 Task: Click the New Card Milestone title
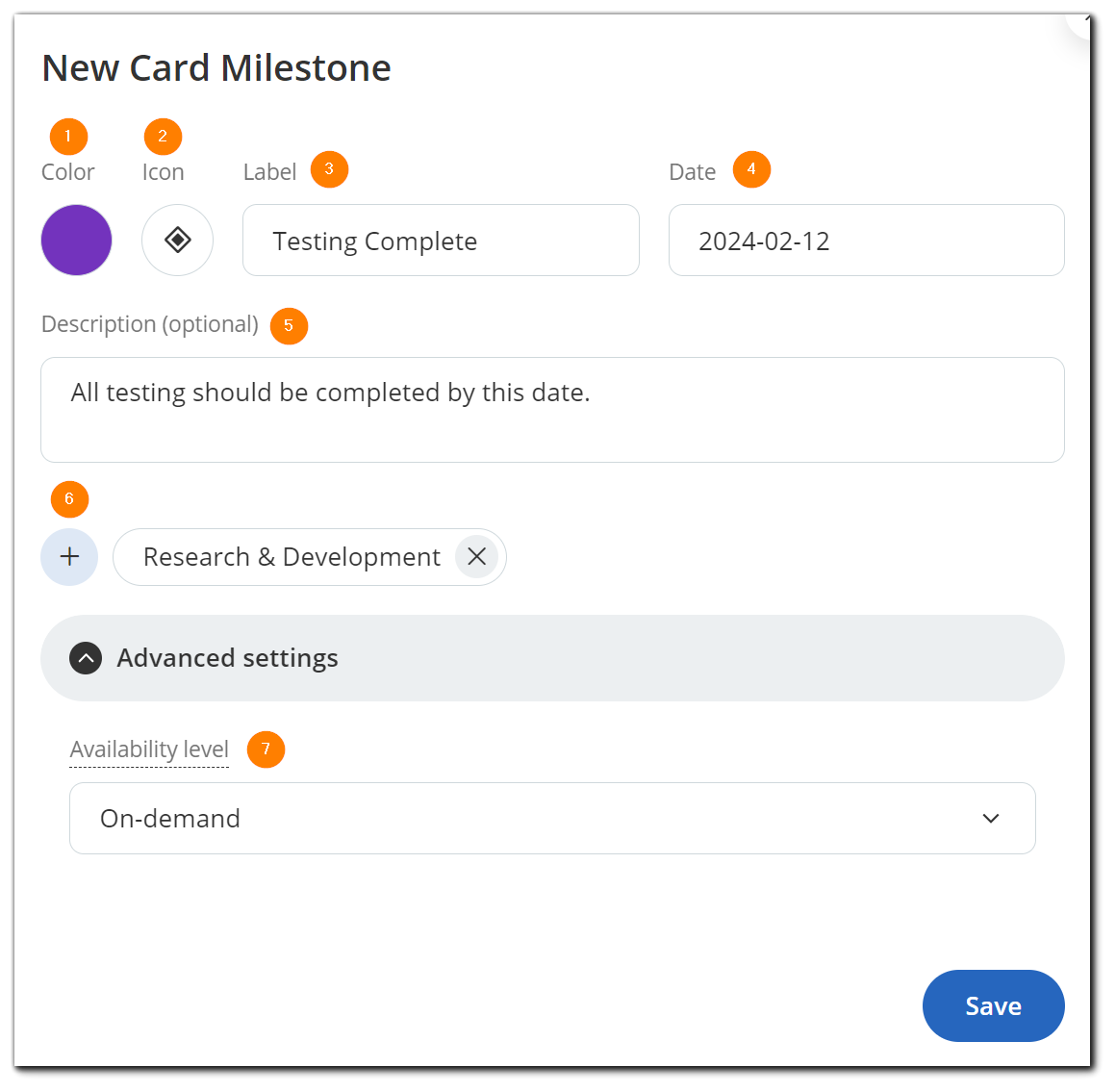(x=216, y=67)
